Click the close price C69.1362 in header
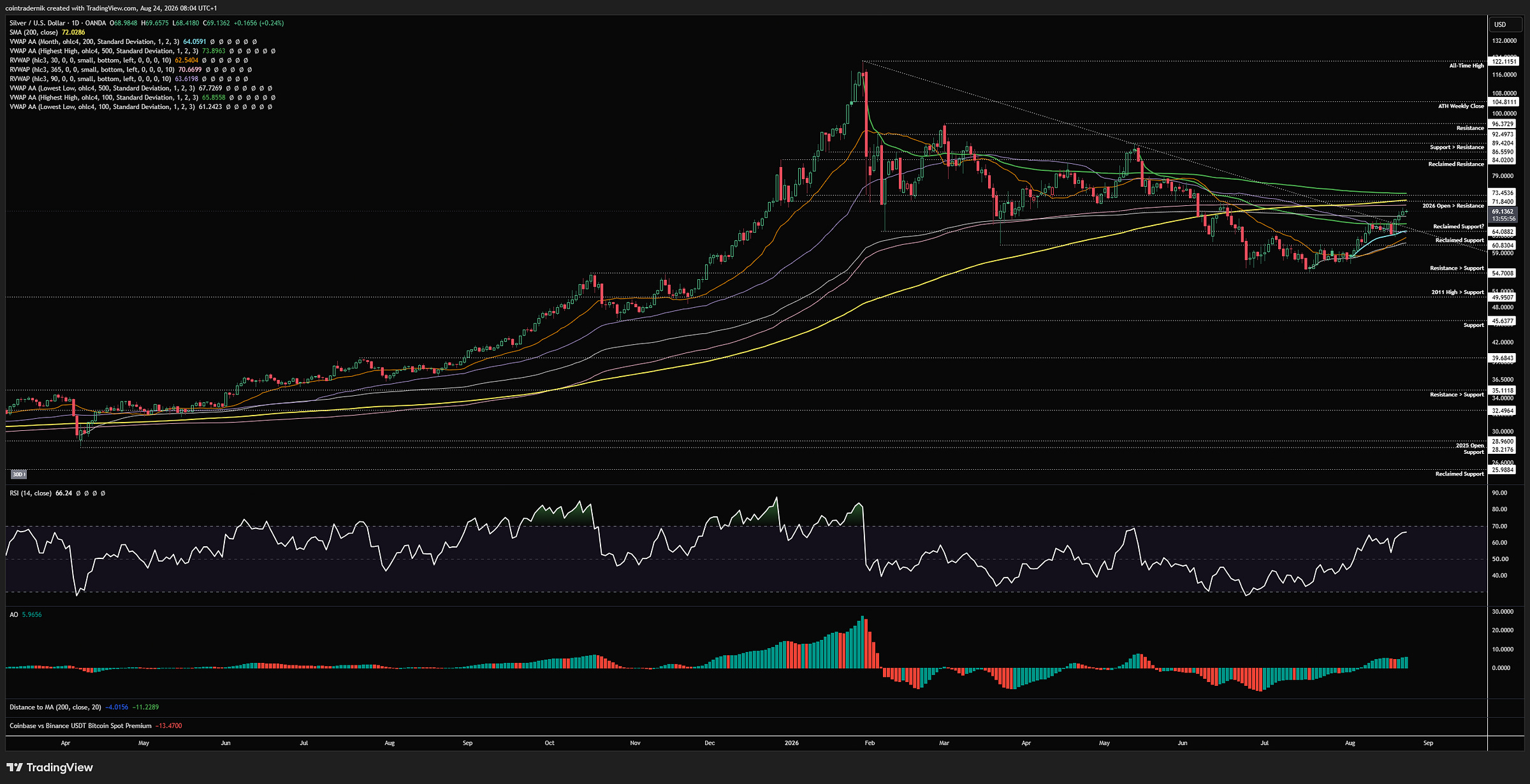Image resolution: width=1530 pixels, height=784 pixels. coord(217,23)
